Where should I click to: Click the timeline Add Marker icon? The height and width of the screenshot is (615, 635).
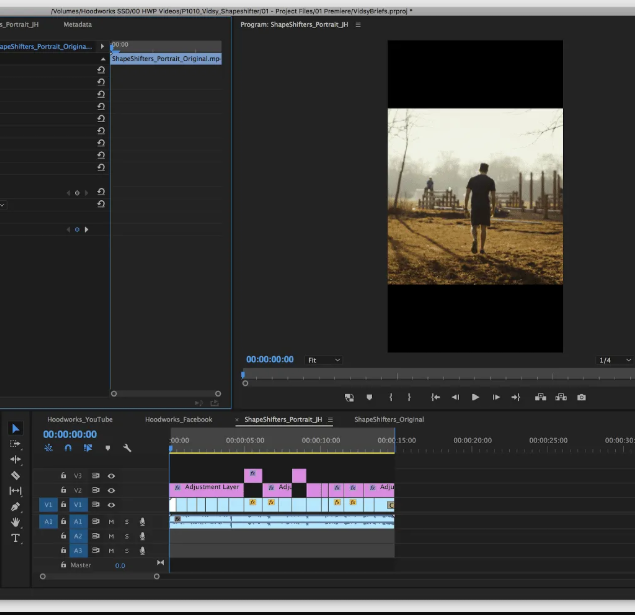108,448
